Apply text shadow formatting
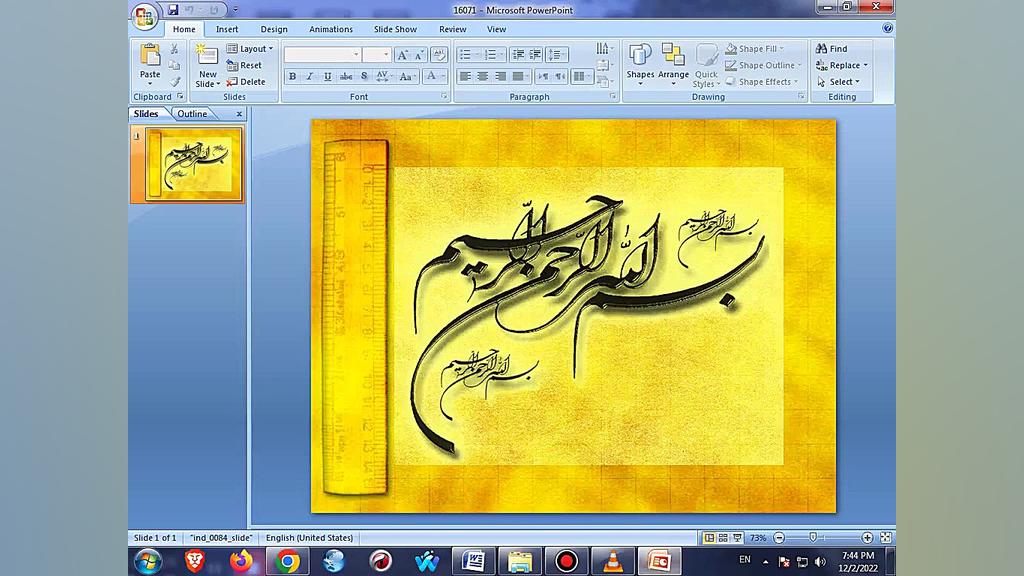This screenshot has height=576, width=1024. pos(364,76)
